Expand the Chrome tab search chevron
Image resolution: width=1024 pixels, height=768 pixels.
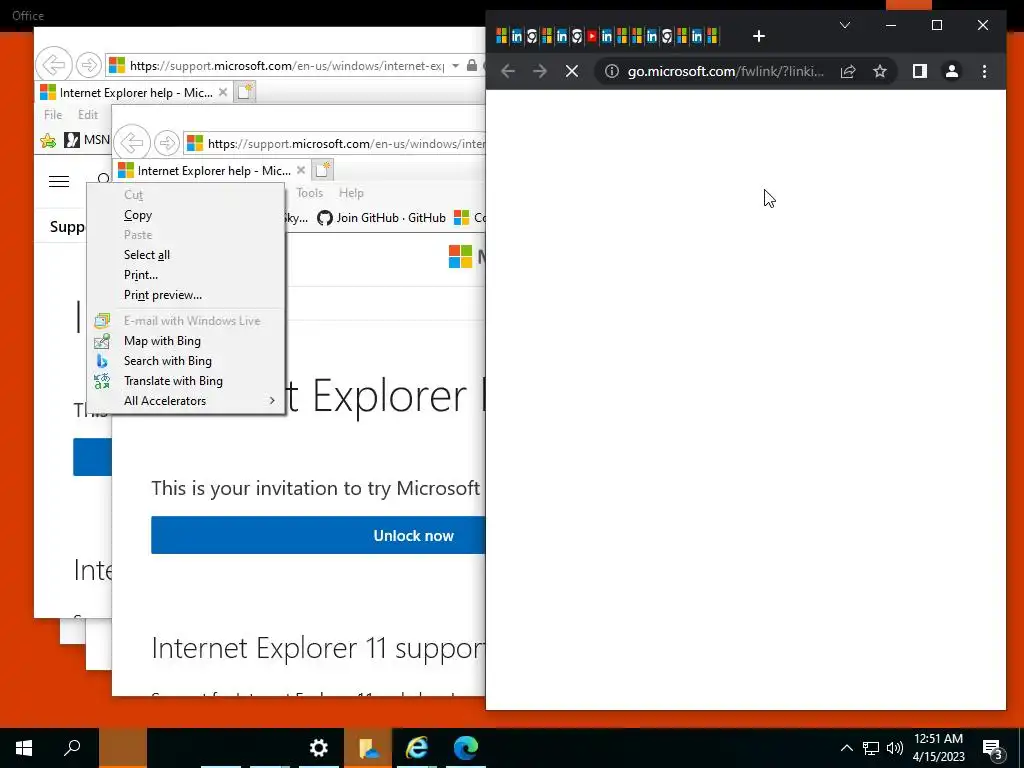click(x=844, y=25)
